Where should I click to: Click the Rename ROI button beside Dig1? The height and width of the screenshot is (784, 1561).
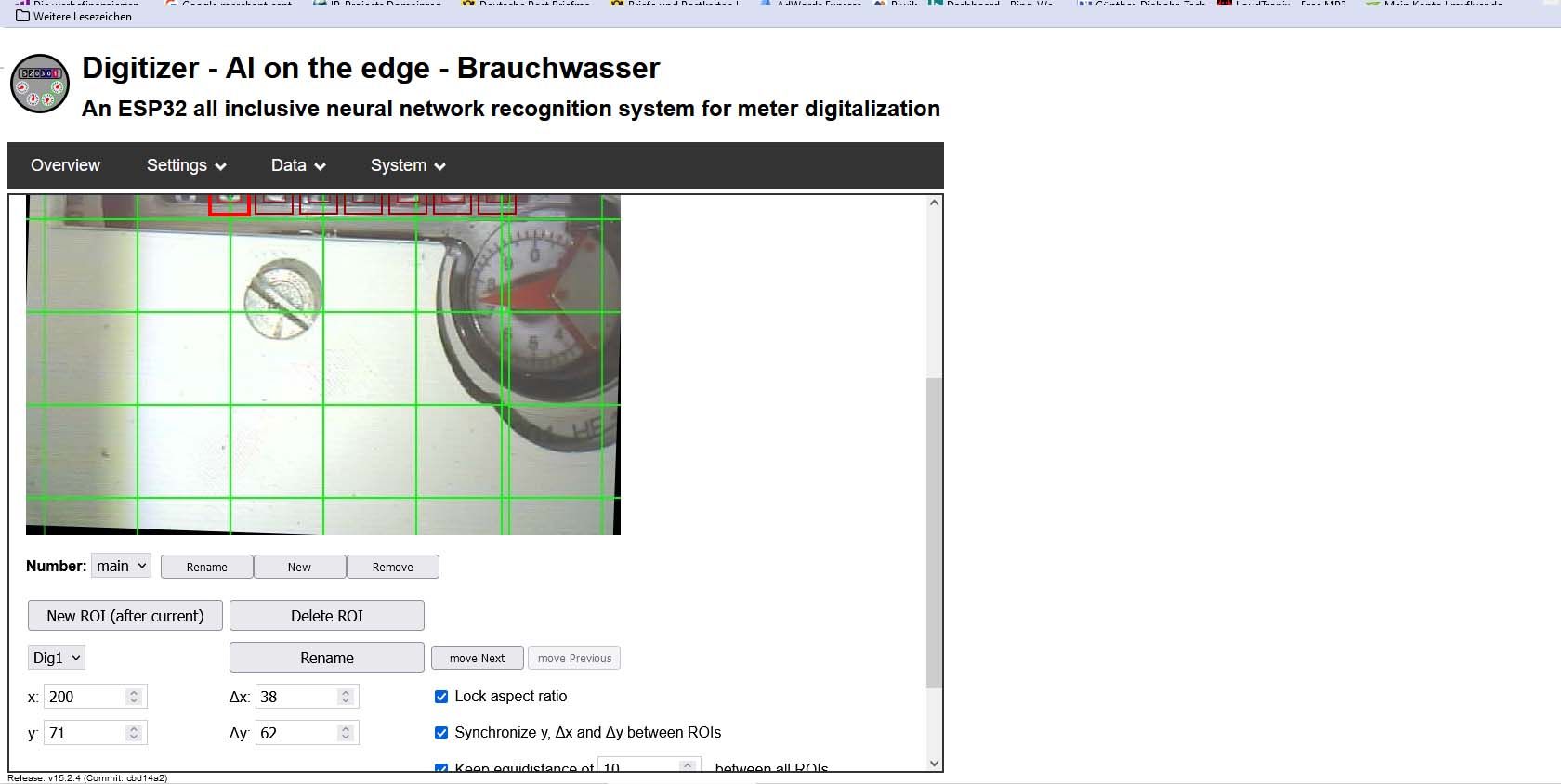tap(327, 658)
